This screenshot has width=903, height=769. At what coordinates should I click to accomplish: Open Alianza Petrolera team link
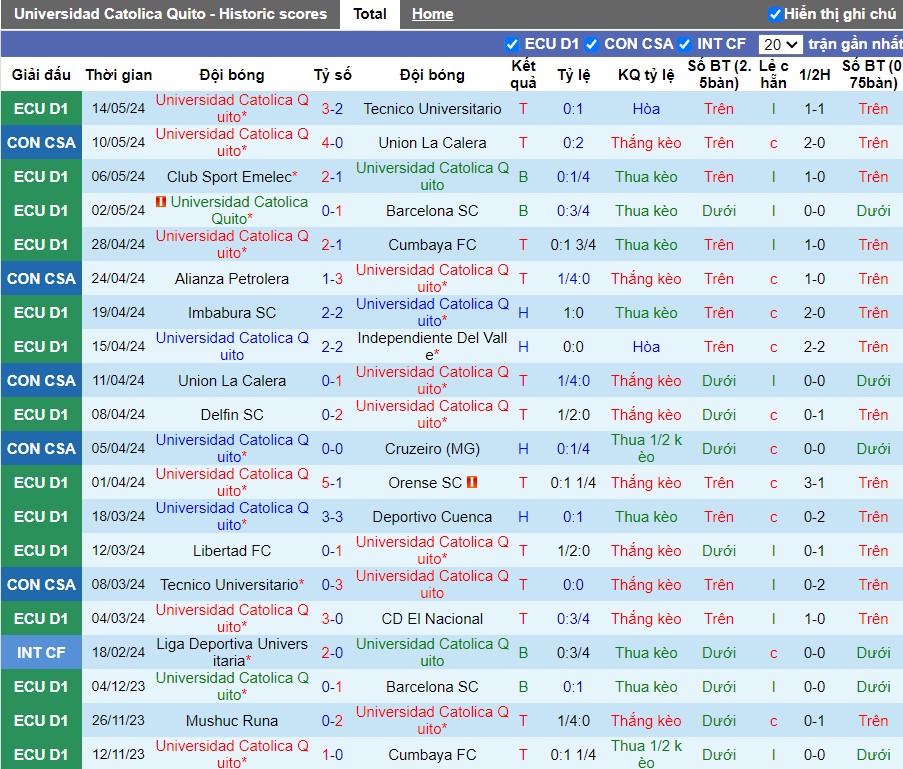point(232,279)
